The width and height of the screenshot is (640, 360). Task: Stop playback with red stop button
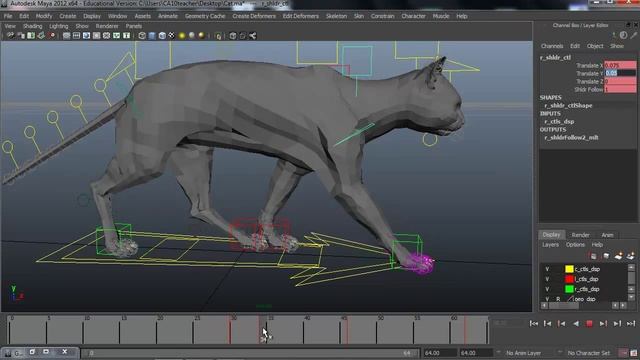coord(589,324)
